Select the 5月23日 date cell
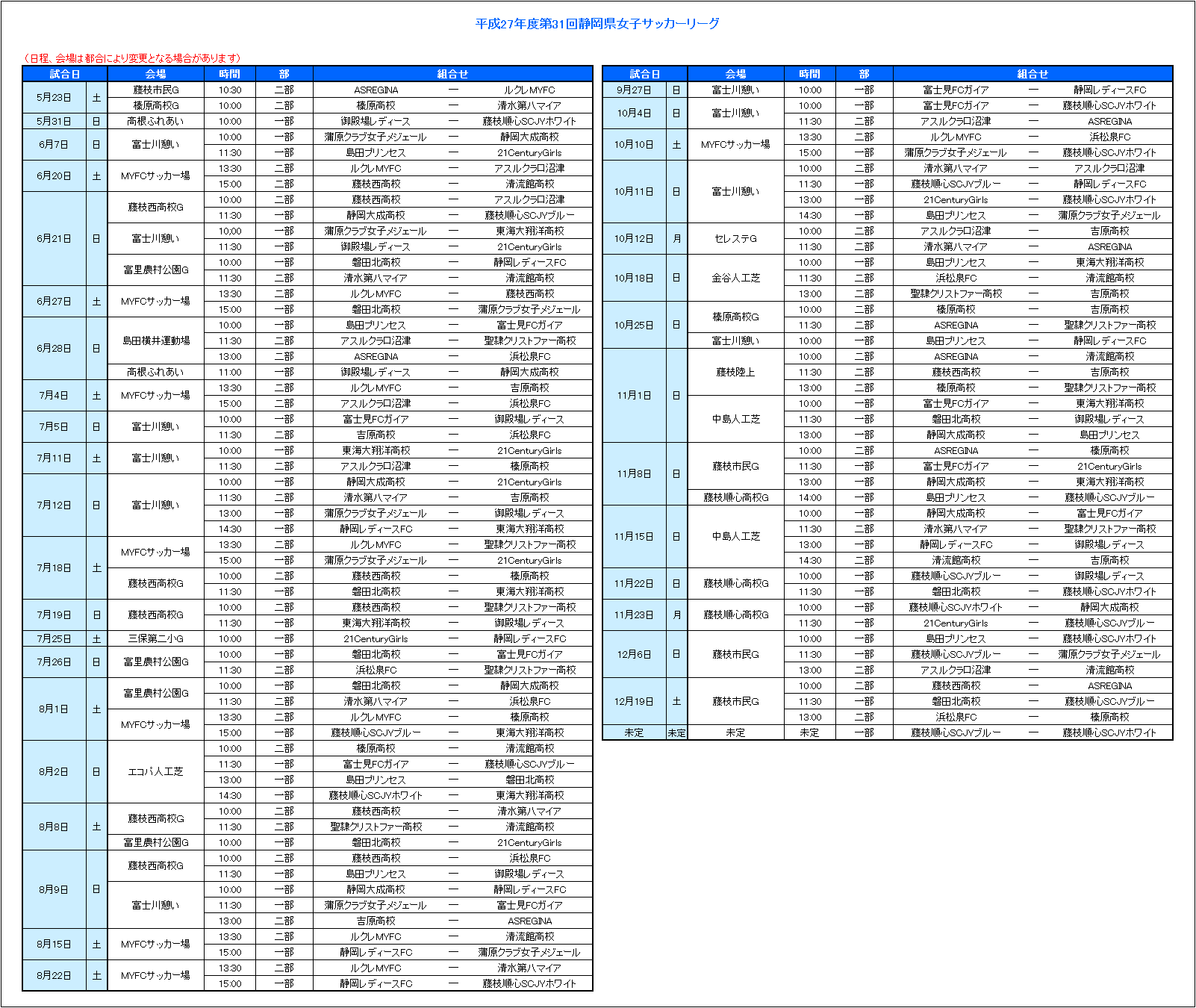The width and height of the screenshot is (1196, 1008). tap(54, 98)
